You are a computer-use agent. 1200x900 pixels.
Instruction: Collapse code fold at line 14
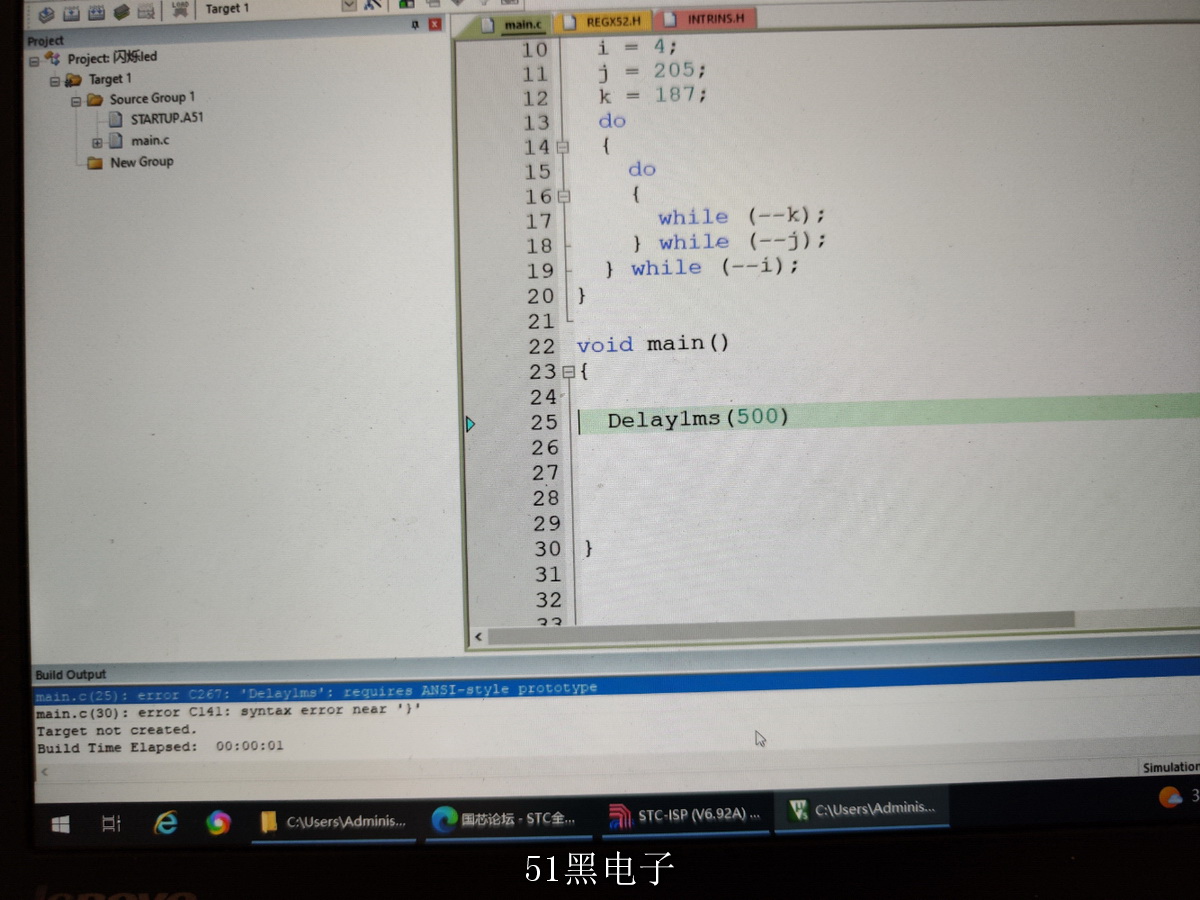coord(562,147)
